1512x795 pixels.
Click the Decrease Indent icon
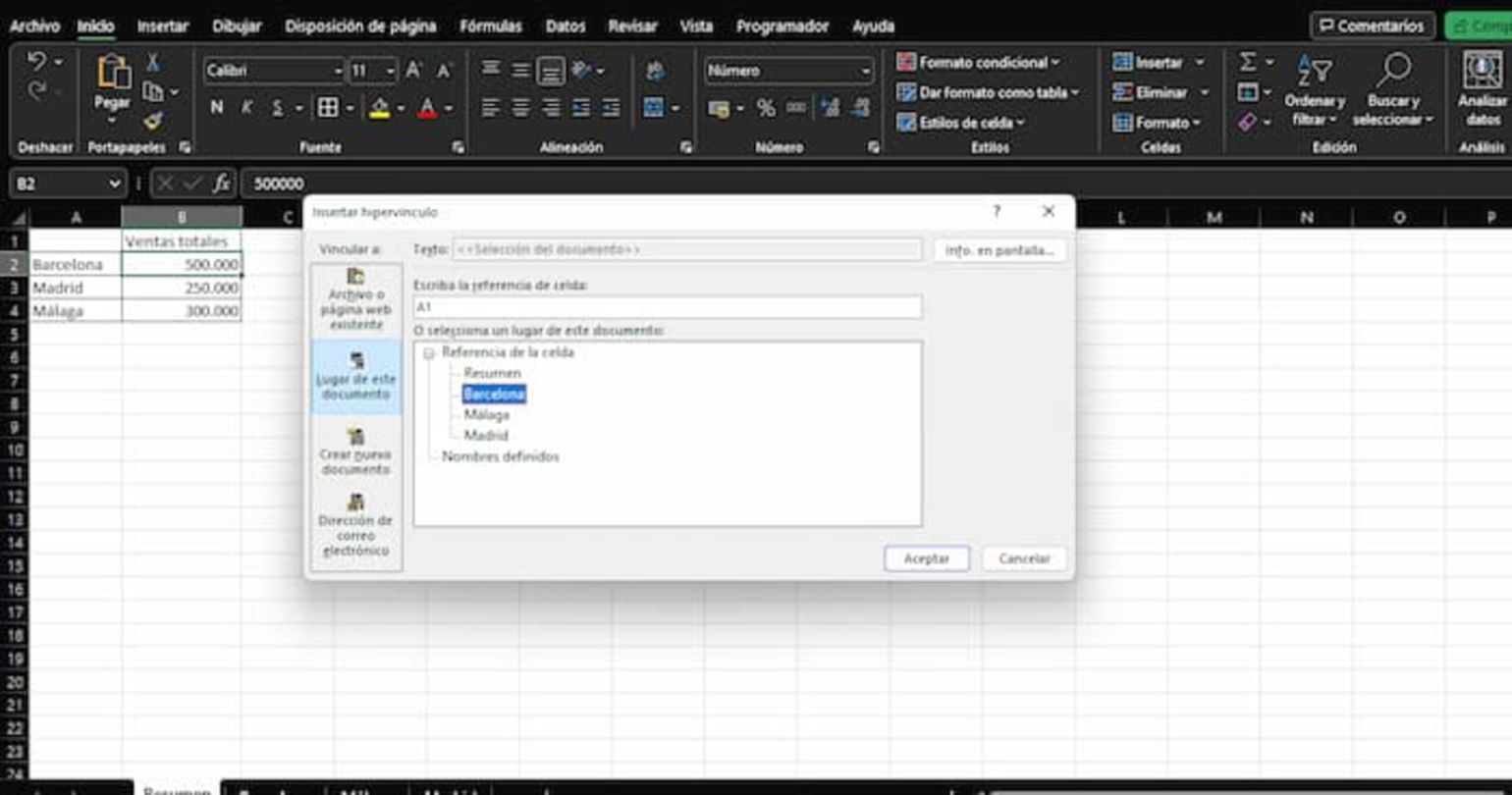(x=581, y=108)
